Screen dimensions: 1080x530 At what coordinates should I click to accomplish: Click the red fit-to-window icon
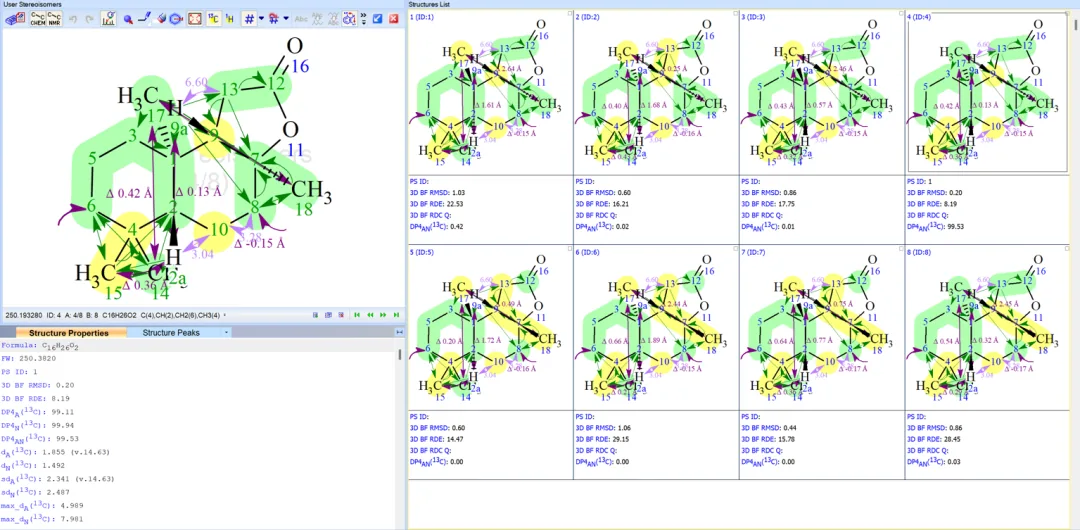(x=195, y=19)
